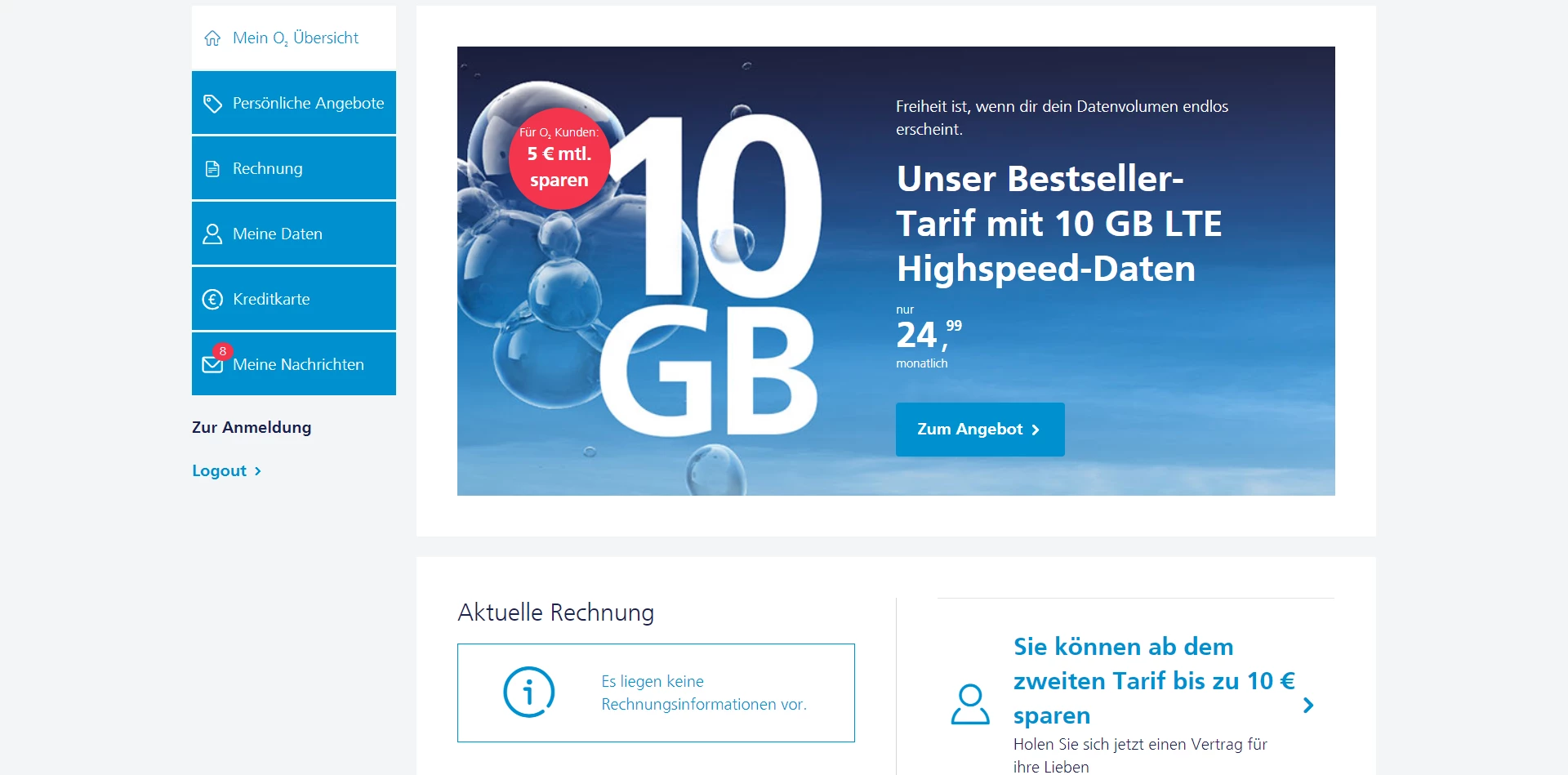Click the euro coin icon for Kreditkarte
The width and height of the screenshot is (1568, 775).
pyautogui.click(x=212, y=300)
